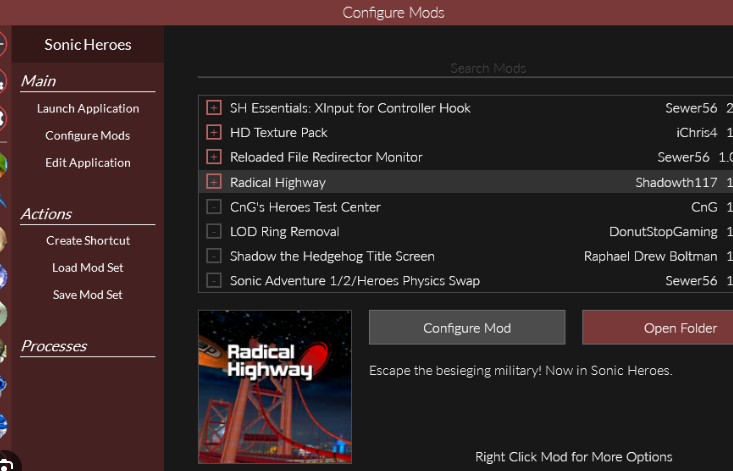The height and width of the screenshot is (471, 733).
Task: Disable the HD Texture Pack plus box
Action: [213, 132]
